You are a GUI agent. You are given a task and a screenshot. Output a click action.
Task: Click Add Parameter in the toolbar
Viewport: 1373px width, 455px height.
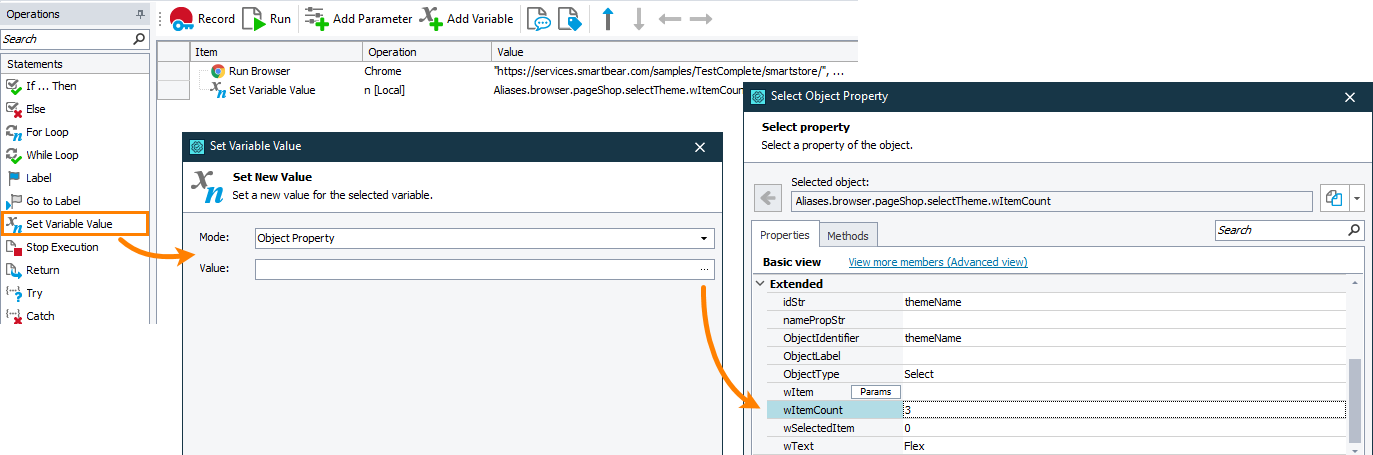[x=358, y=18]
